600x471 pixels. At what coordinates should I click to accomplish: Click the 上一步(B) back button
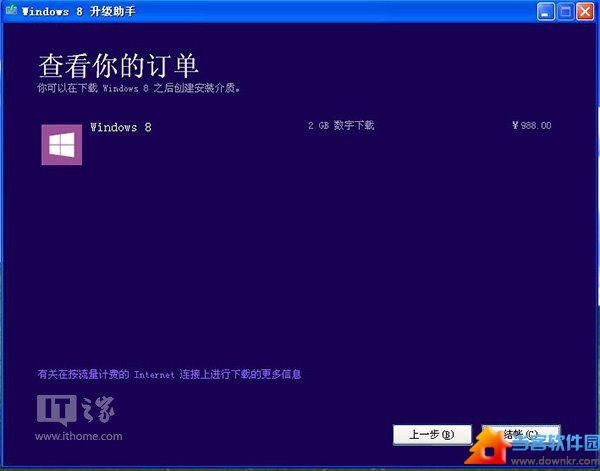pyautogui.click(x=432, y=435)
